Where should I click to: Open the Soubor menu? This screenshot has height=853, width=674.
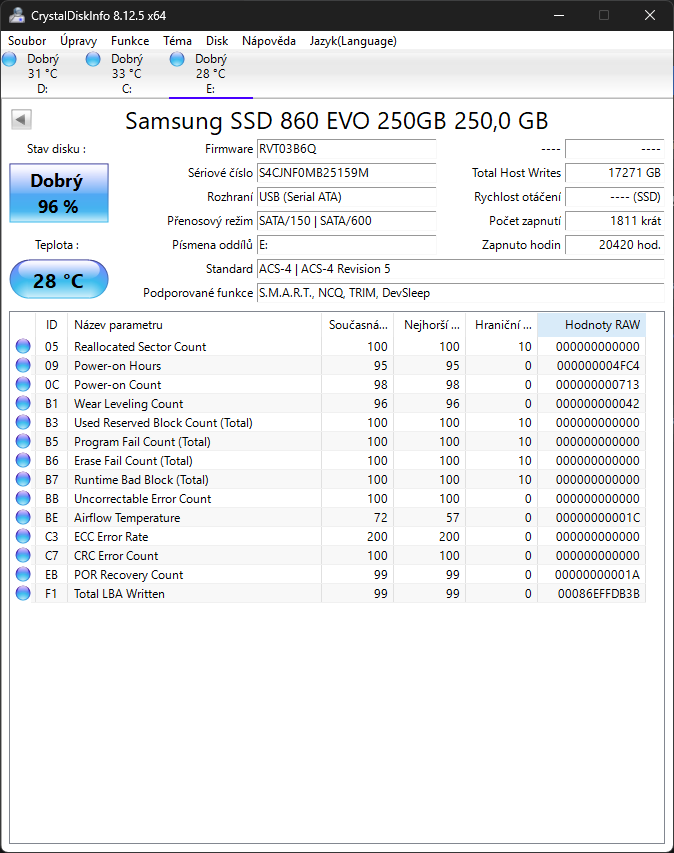click(27, 41)
